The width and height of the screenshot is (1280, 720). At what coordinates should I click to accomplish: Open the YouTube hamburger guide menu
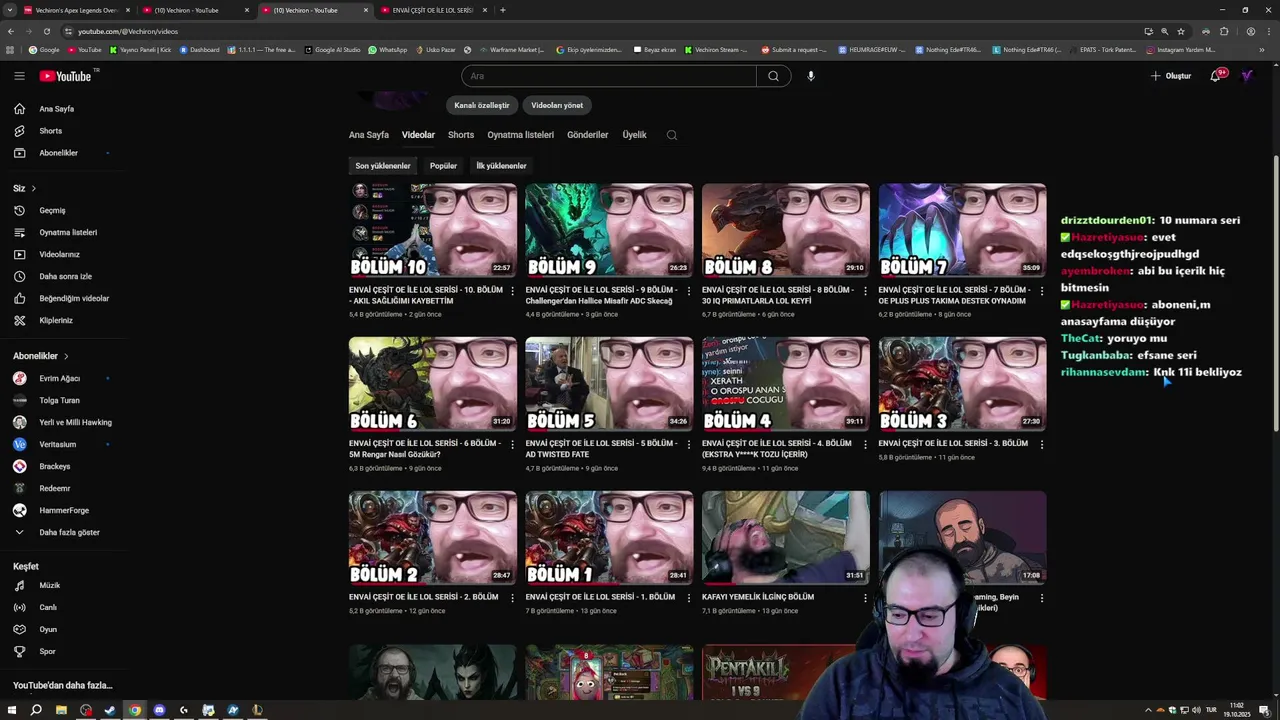19,76
